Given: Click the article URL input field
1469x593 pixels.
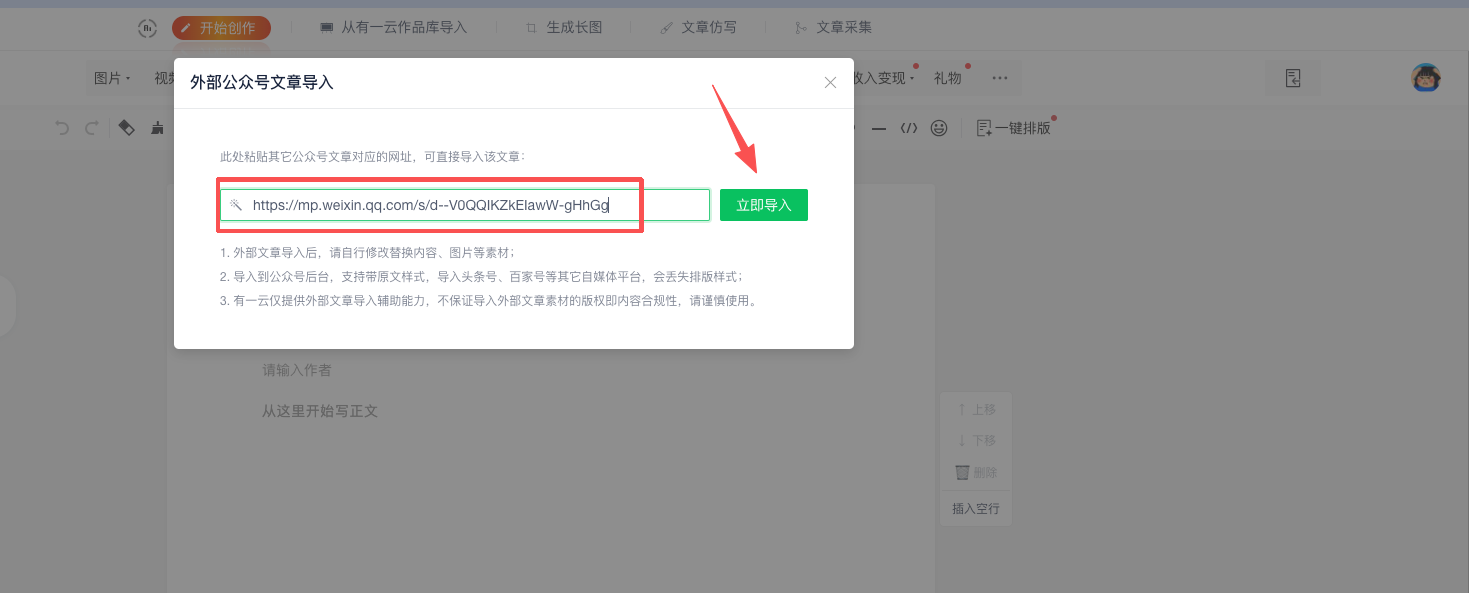Looking at the screenshot, I should 465,205.
